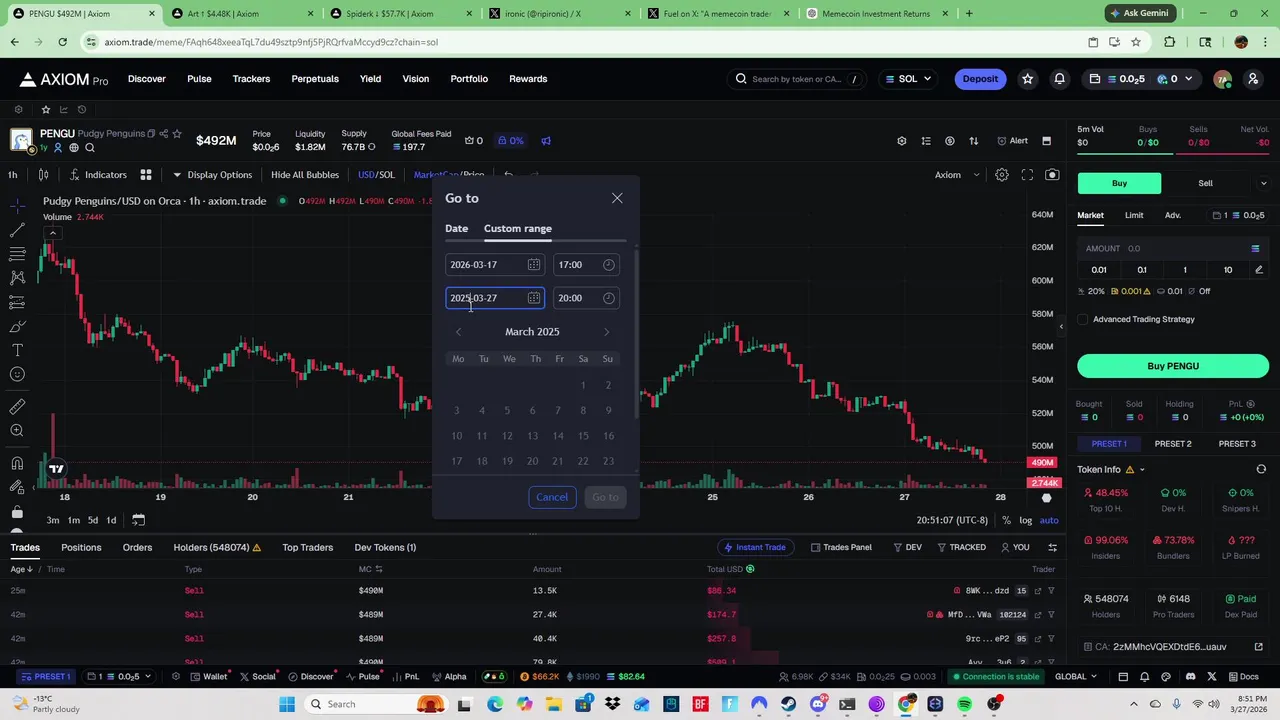Screen dimensions: 1280x720
Task: Go to previous month in calendar
Action: coord(458,332)
